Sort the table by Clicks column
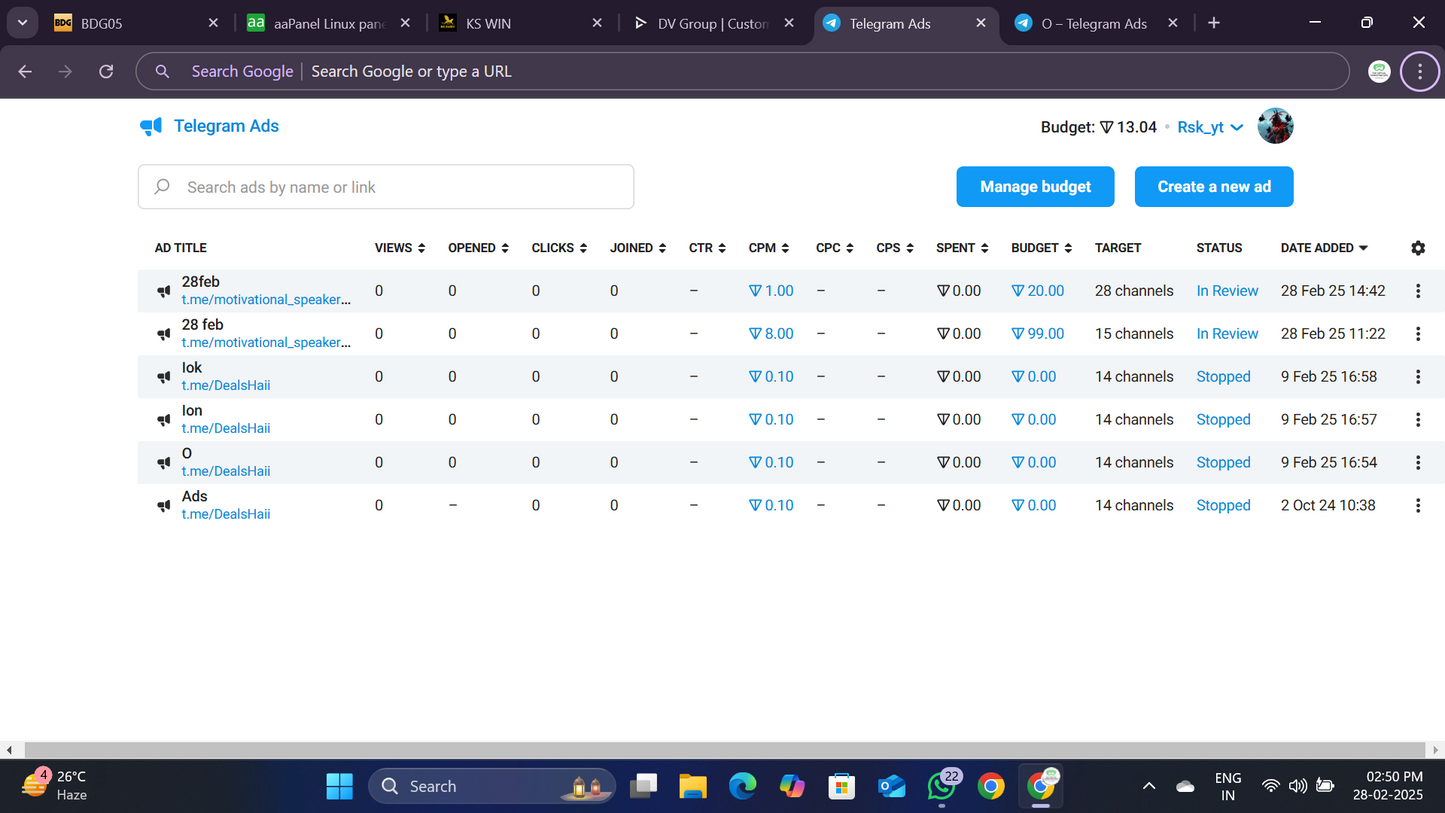Viewport: 1445px width, 813px height. (x=559, y=248)
